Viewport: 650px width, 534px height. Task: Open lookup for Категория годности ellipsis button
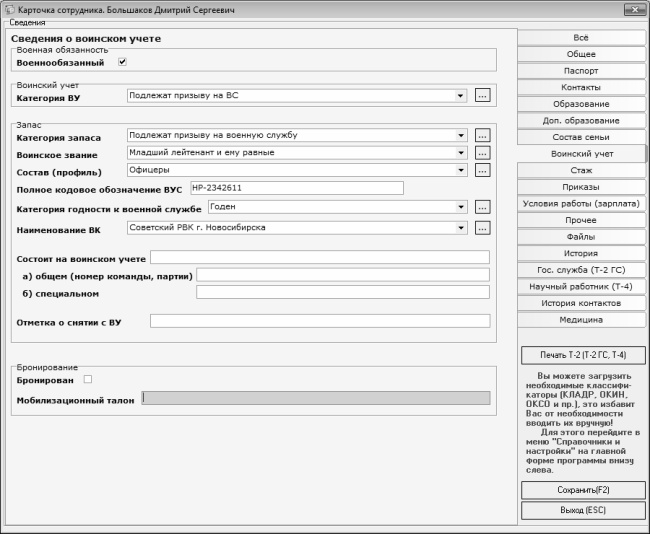[482, 207]
